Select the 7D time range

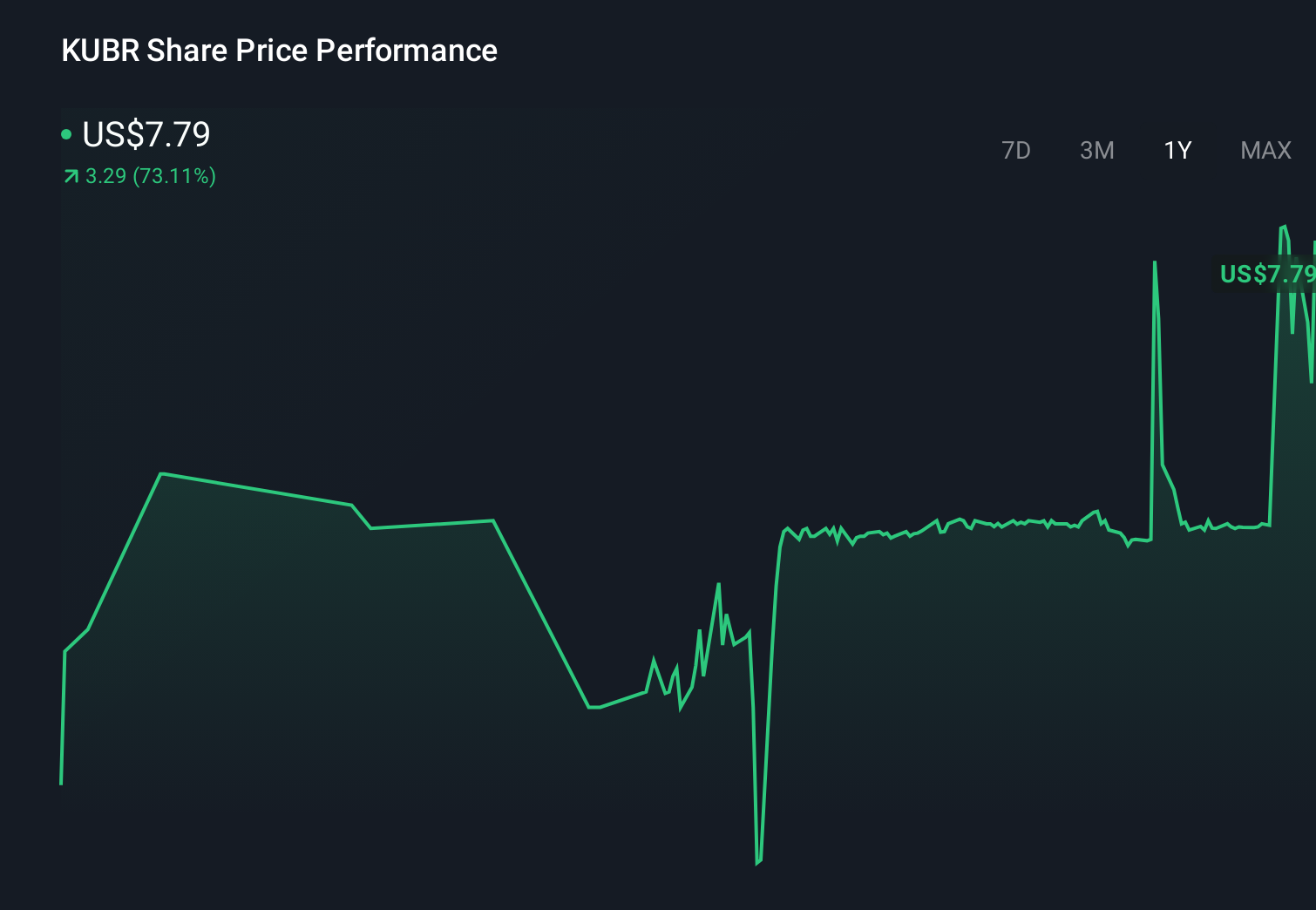[x=1016, y=150]
